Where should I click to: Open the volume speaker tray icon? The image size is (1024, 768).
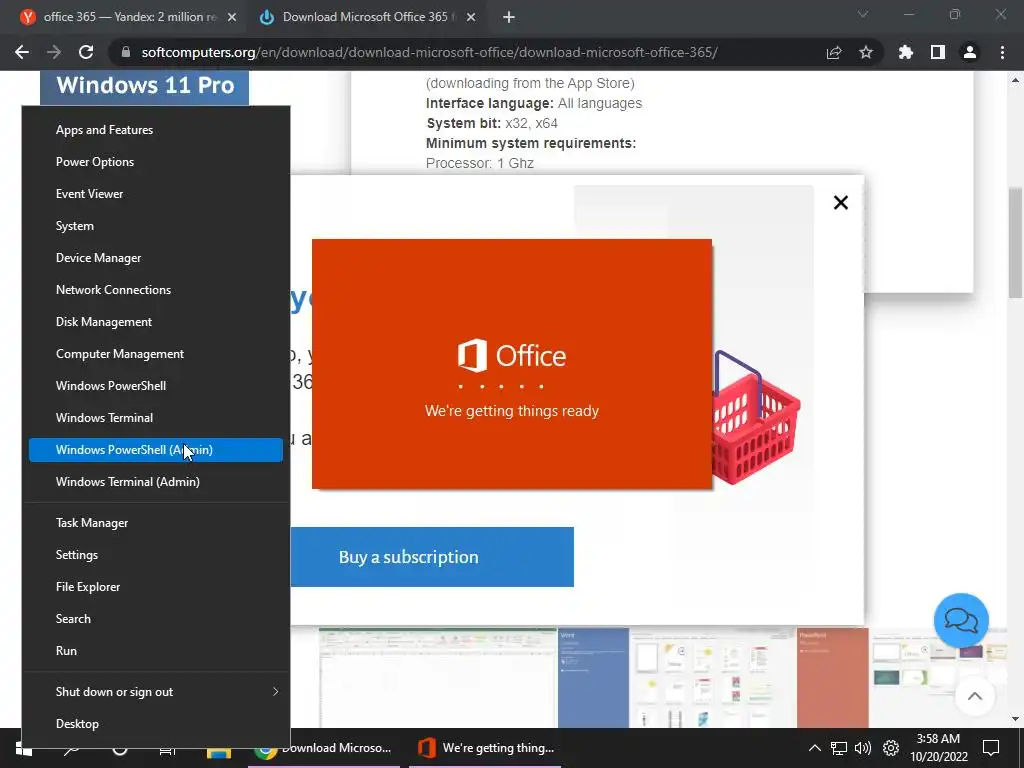point(863,748)
